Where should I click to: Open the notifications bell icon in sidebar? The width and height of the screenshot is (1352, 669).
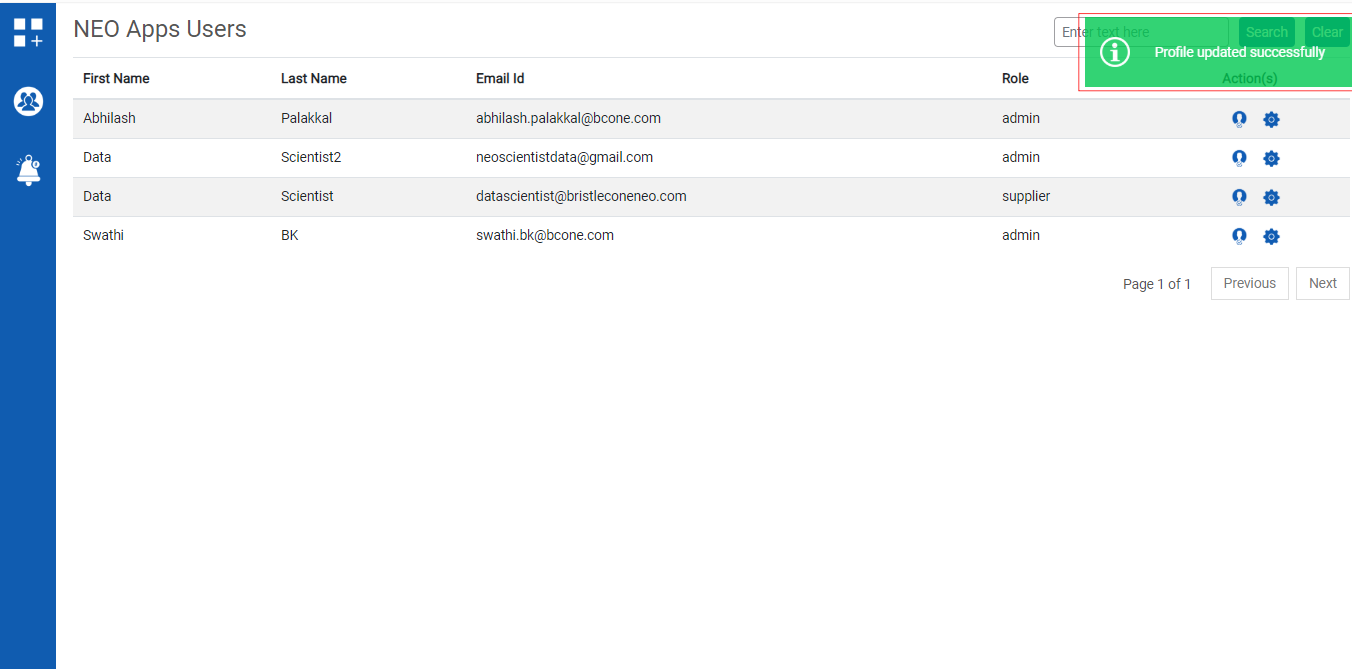point(28,170)
